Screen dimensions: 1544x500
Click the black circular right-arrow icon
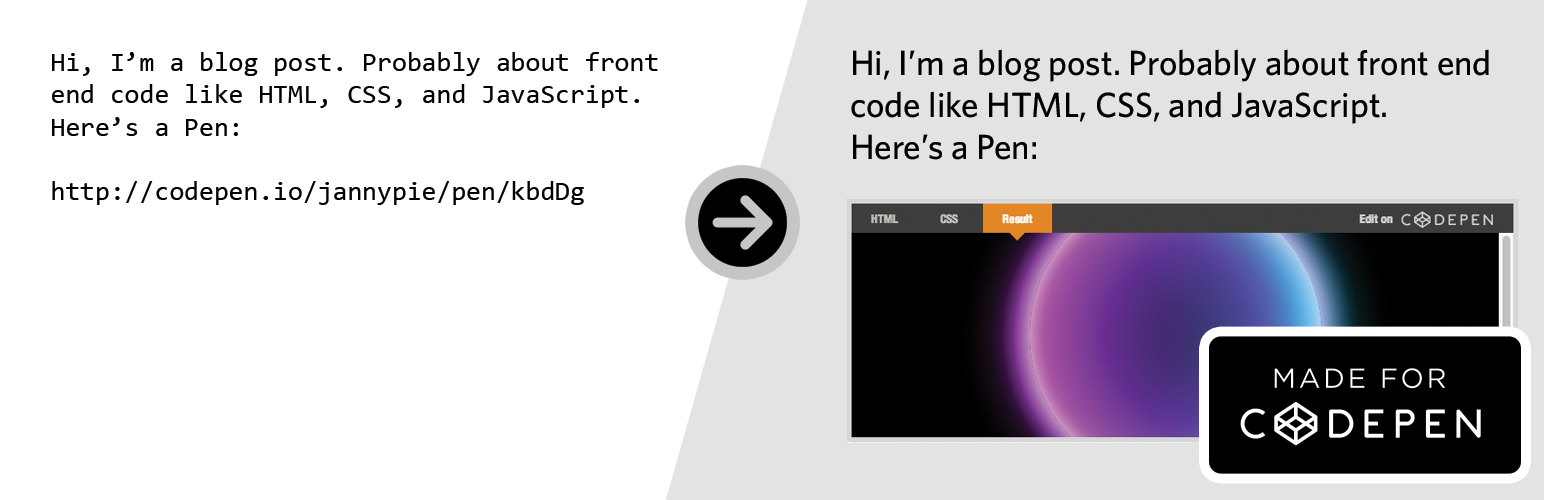[x=742, y=222]
